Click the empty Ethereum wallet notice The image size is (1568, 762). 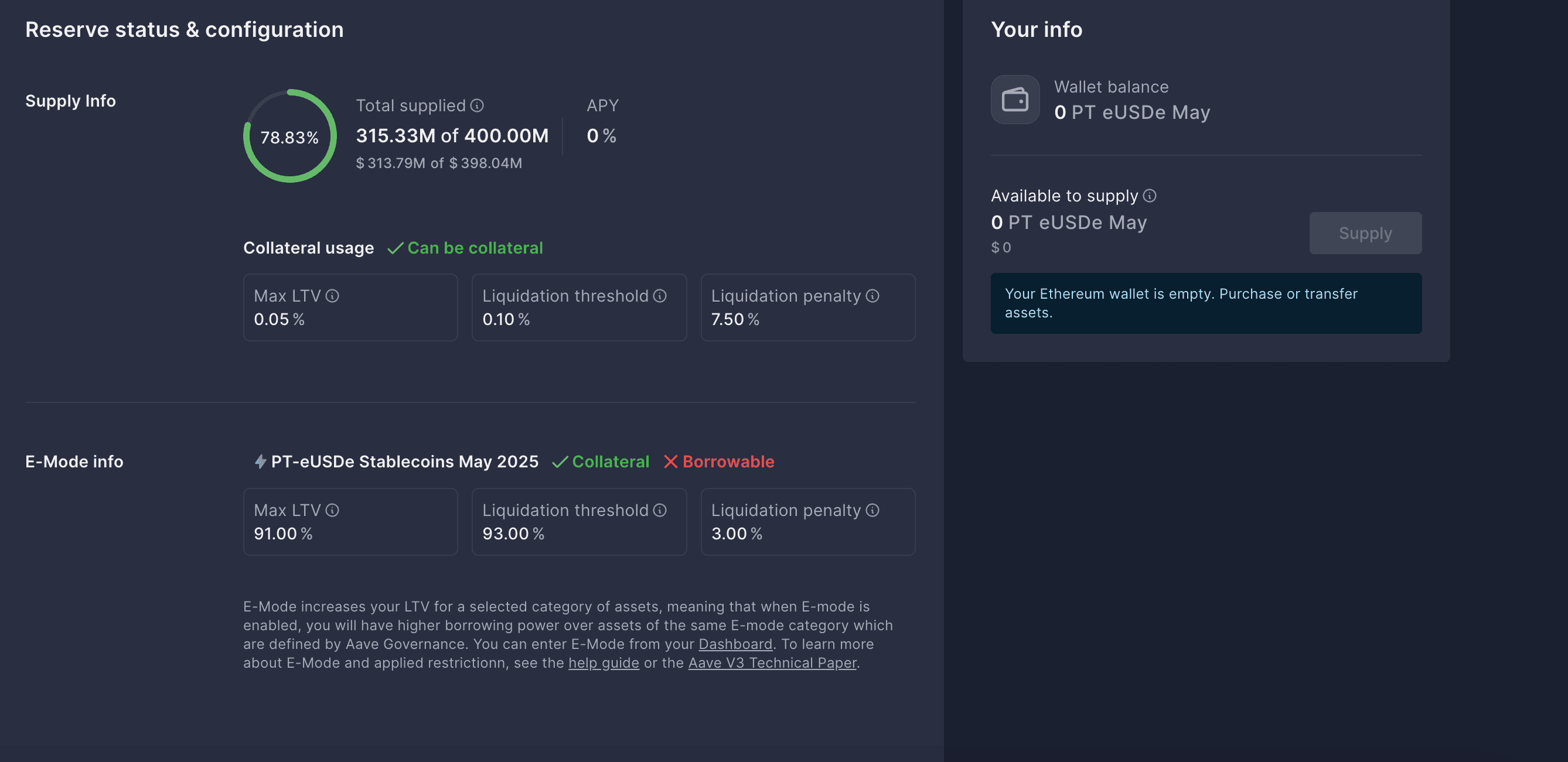coord(1206,303)
